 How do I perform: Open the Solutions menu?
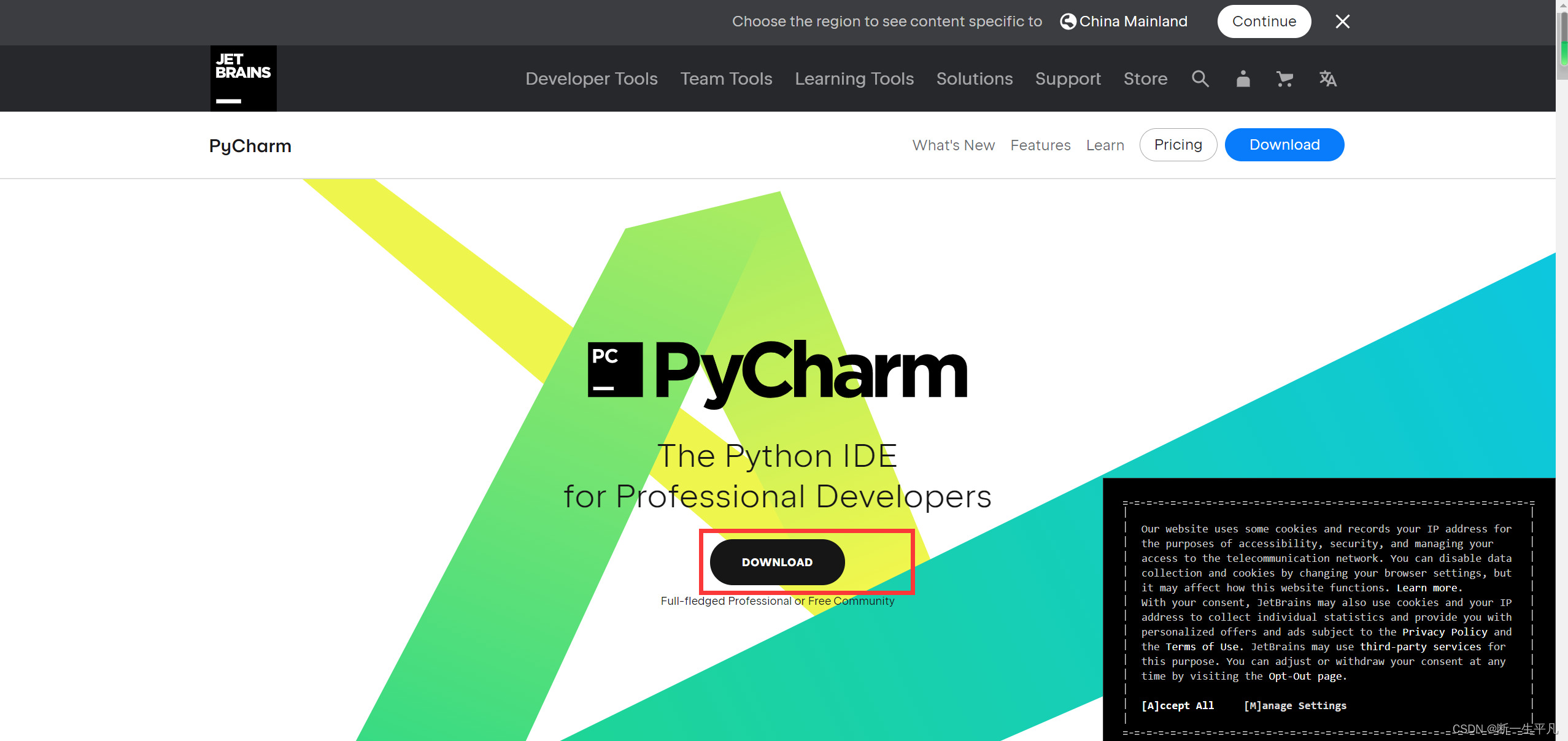pyautogui.click(x=974, y=79)
